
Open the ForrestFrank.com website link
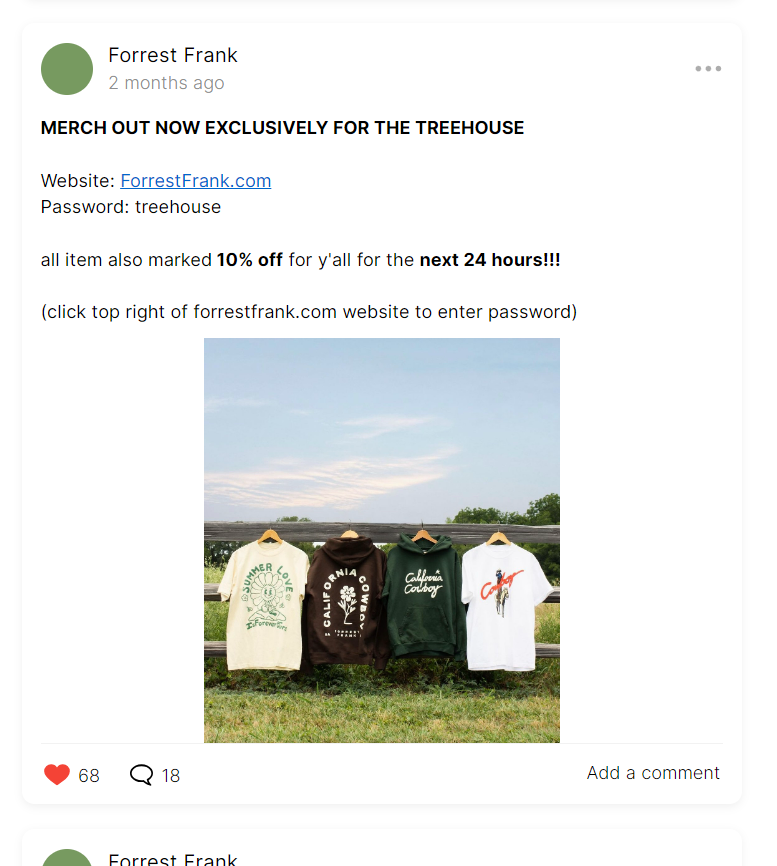tap(195, 181)
